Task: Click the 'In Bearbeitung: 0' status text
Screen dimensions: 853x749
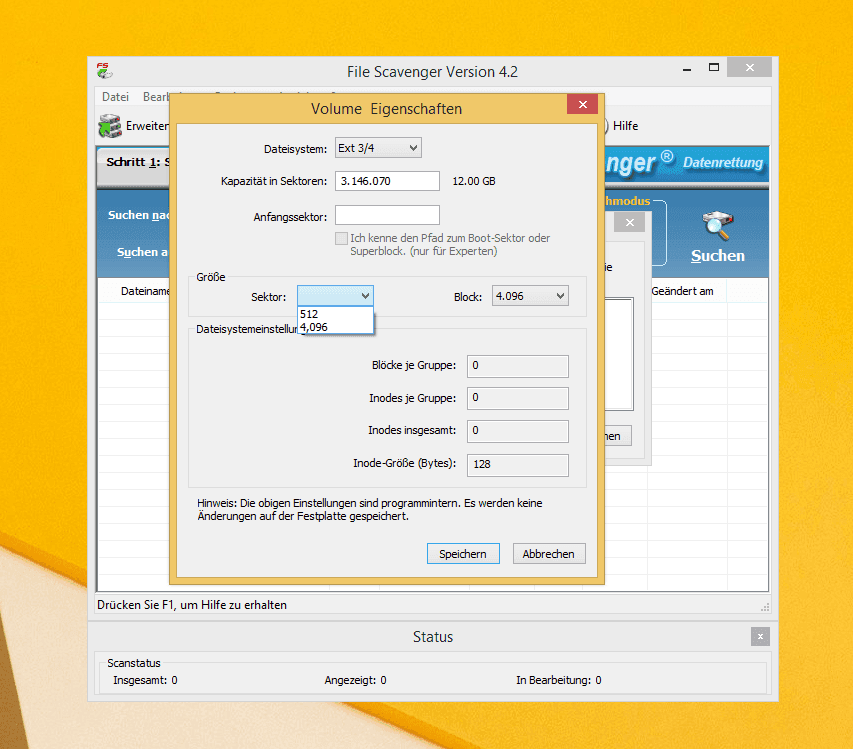Action: click(x=559, y=680)
